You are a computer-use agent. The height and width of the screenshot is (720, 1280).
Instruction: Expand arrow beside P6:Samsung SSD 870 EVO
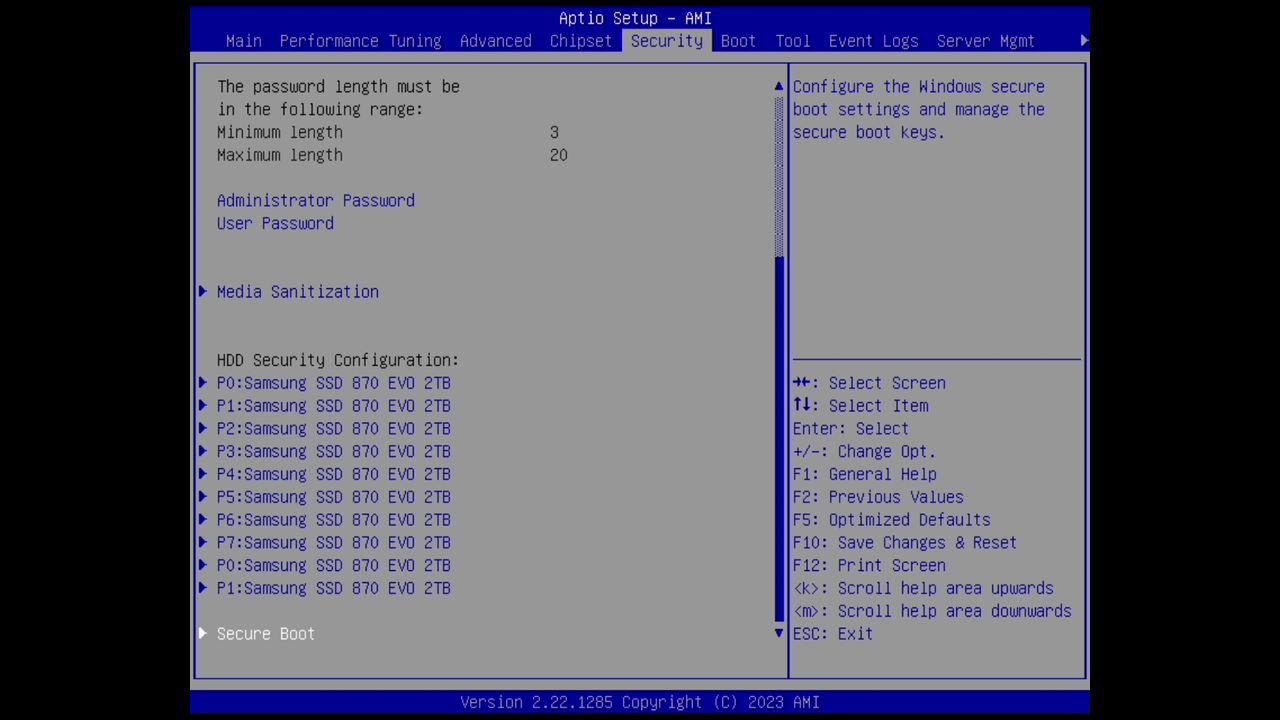(x=203, y=520)
